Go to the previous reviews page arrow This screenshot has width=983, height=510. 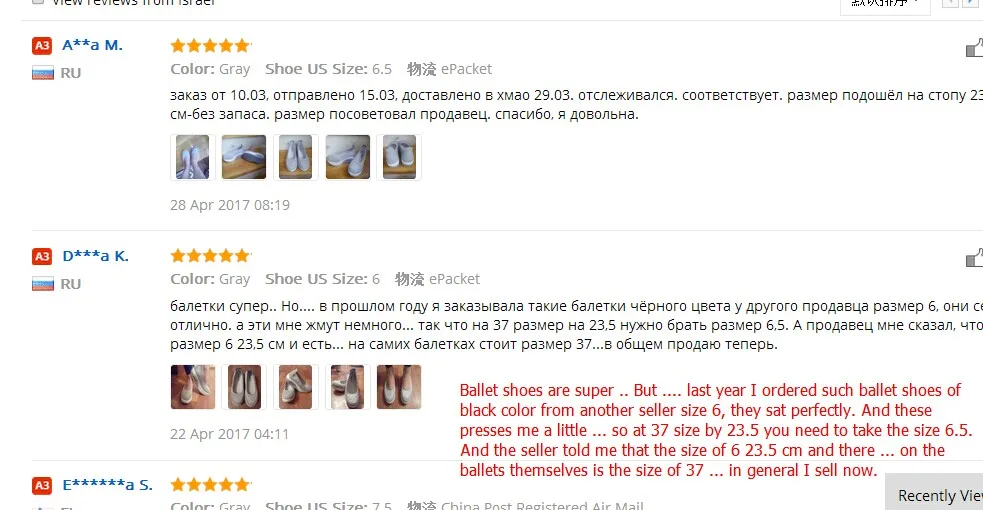click(950, 3)
